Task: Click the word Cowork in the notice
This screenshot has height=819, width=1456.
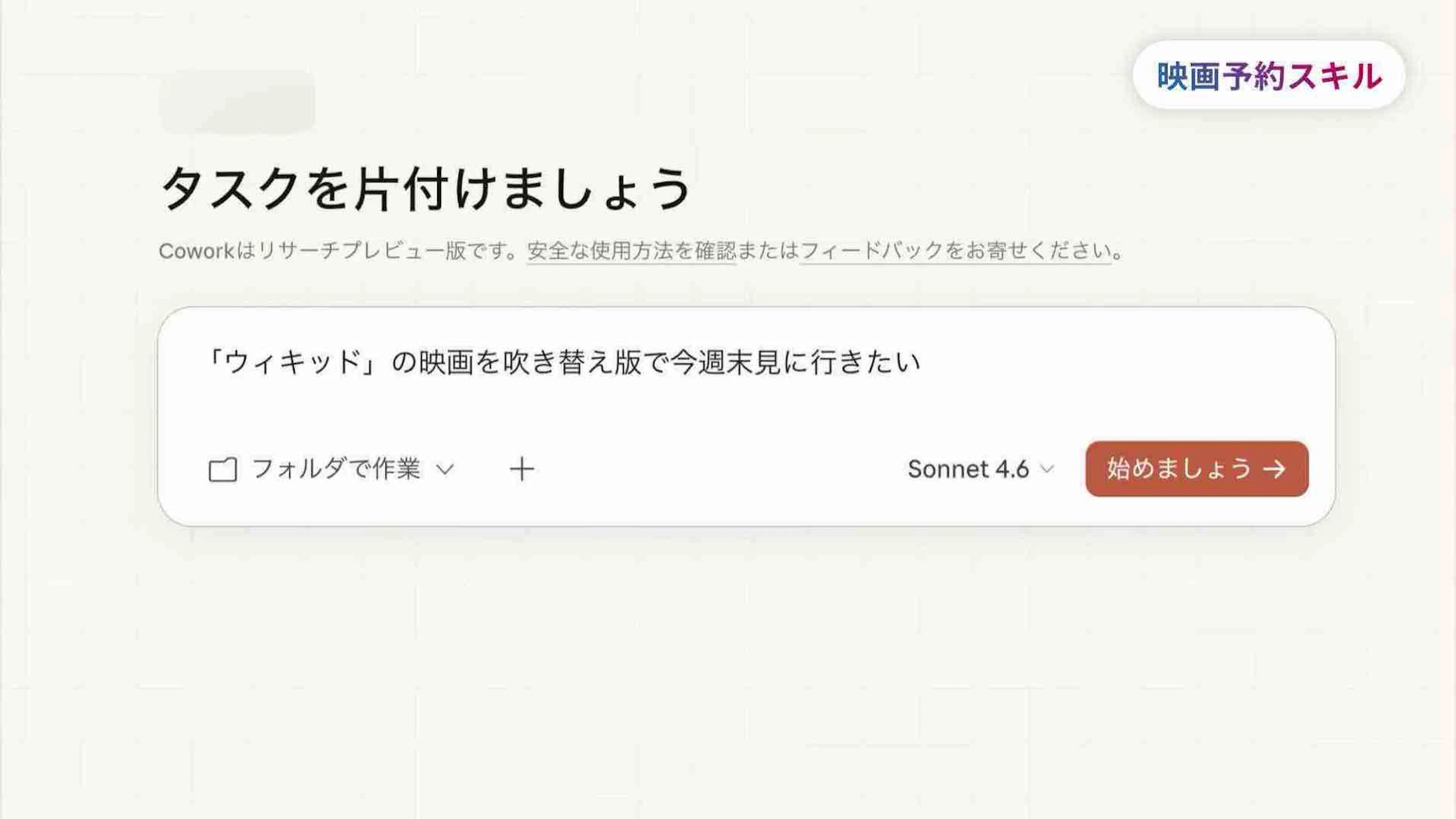Action: click(196, 251)
